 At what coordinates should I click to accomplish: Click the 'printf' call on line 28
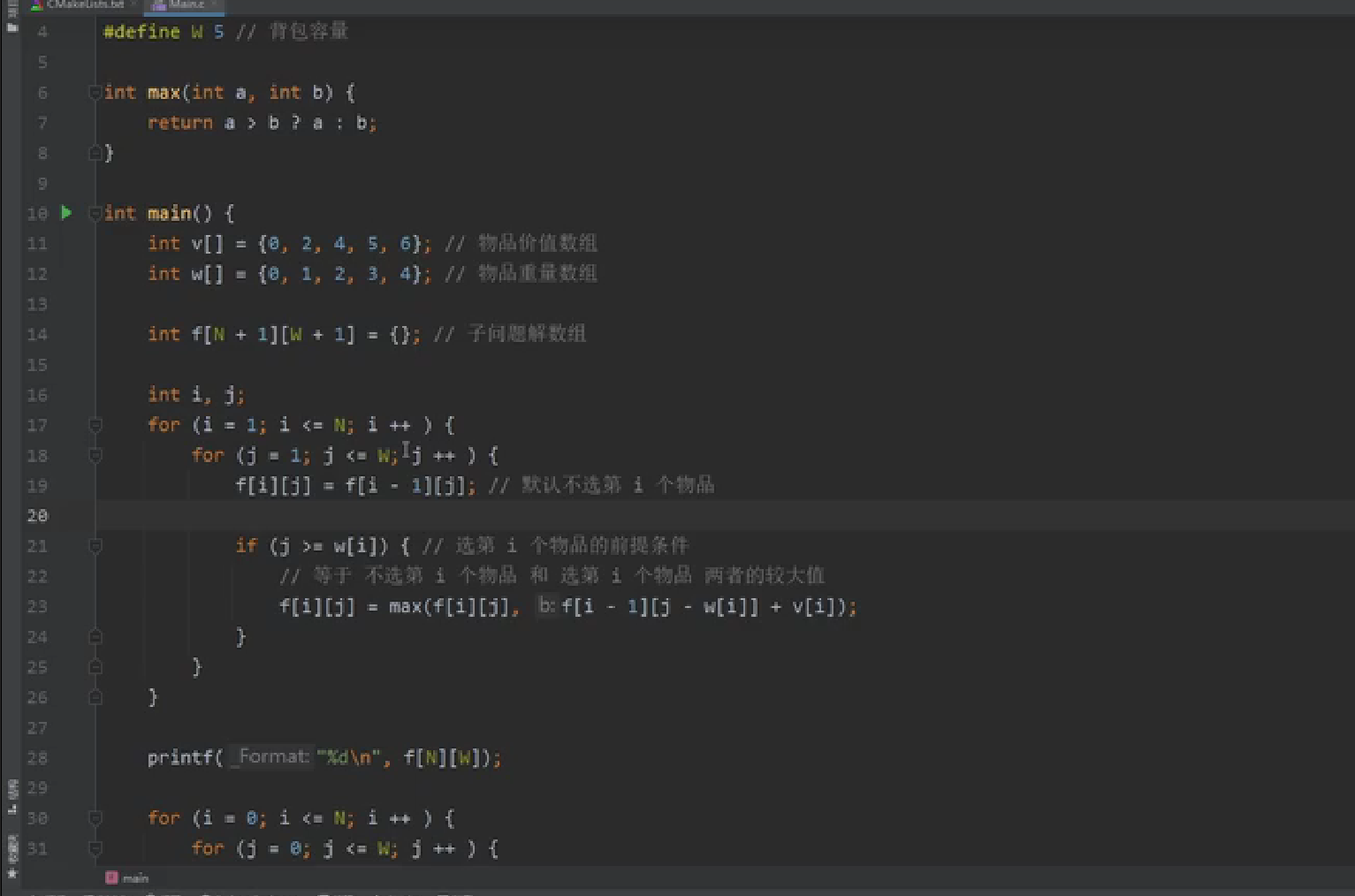click(180, 757)
